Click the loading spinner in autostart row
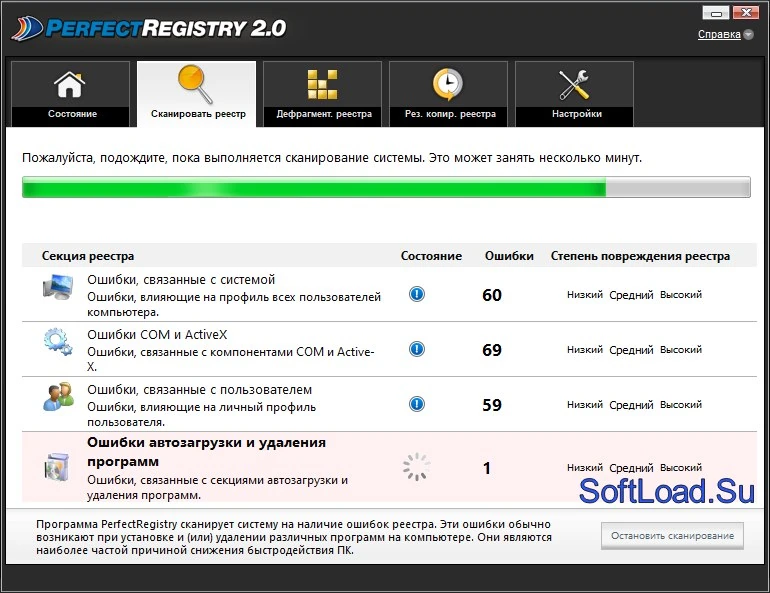Viewport: 770px width, 593px height. pos(416,467)
